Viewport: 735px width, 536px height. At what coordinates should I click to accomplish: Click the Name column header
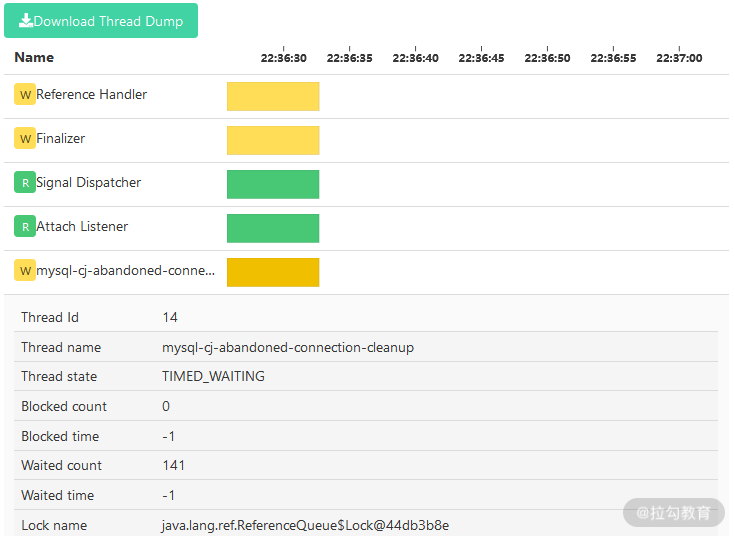tap(34, 57)
